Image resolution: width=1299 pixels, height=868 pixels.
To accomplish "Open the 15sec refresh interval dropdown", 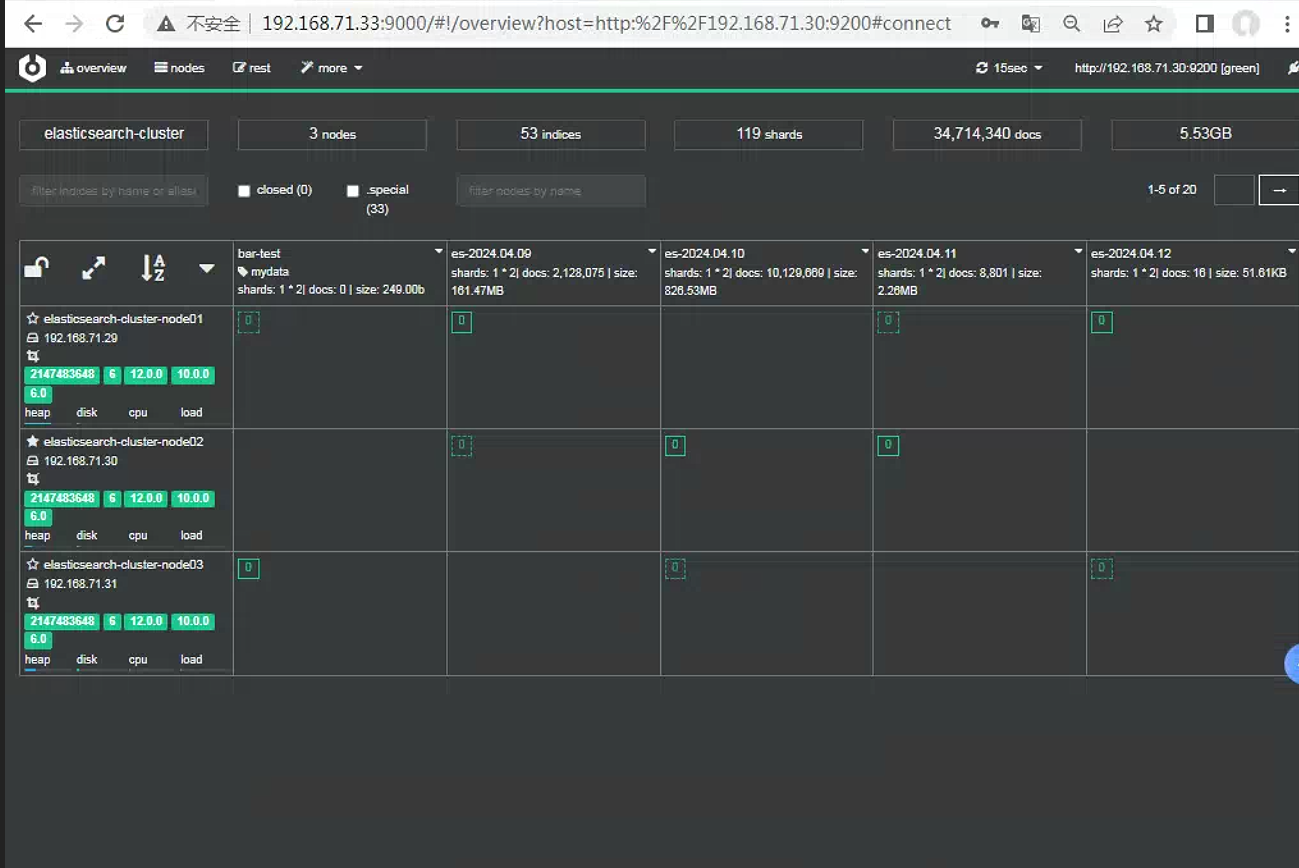I will (x=1009, y=68).
